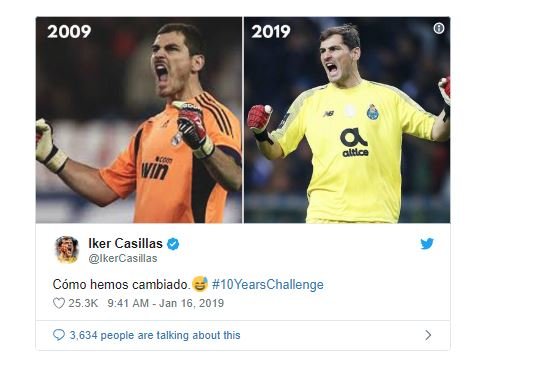This screenshot has height=369, width=534.
Task: Click the blue verified badge
Action: coord(173,244)
